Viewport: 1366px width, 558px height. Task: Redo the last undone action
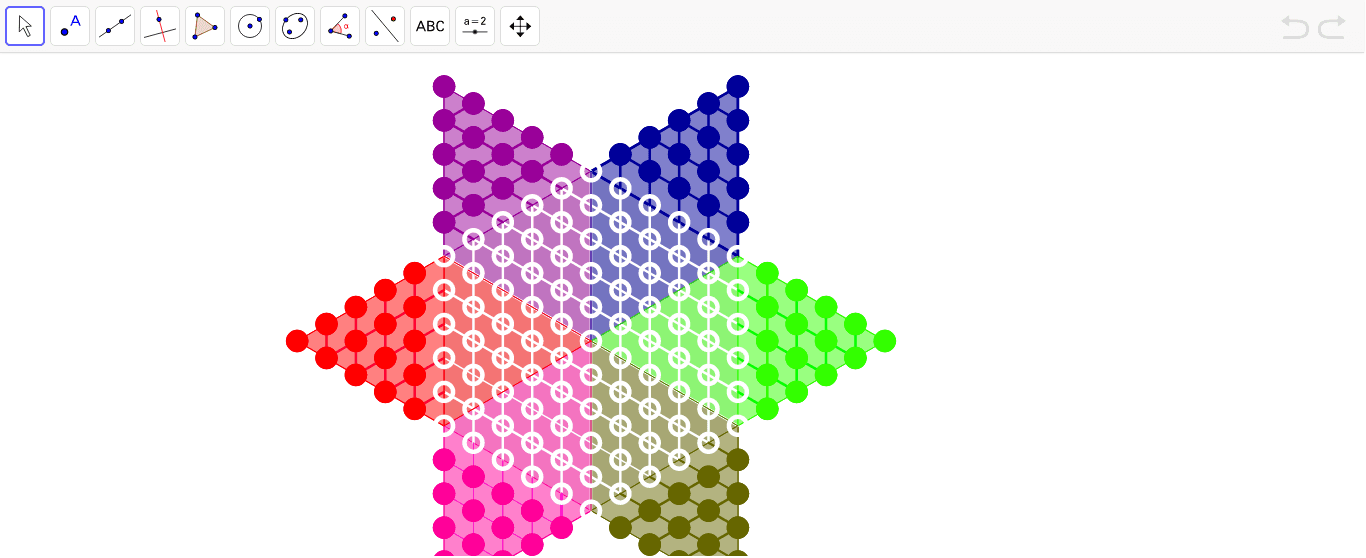[1332, 27]
